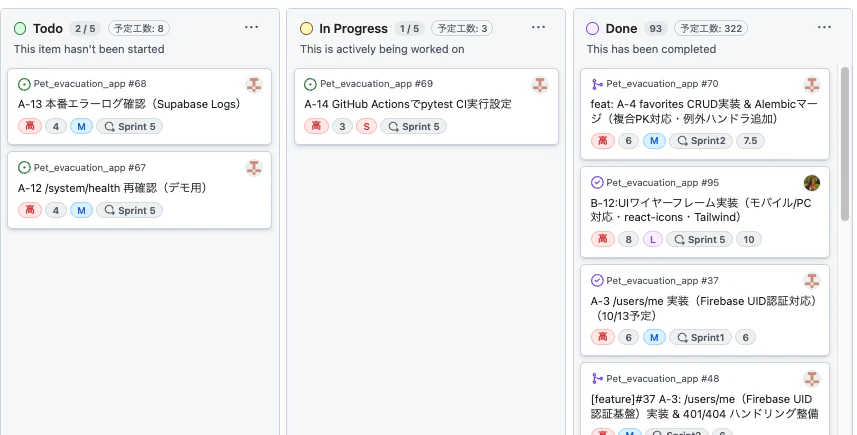Click assignee avatar on card #37
This screenshot has width=857, height=435.
point(812,281)
